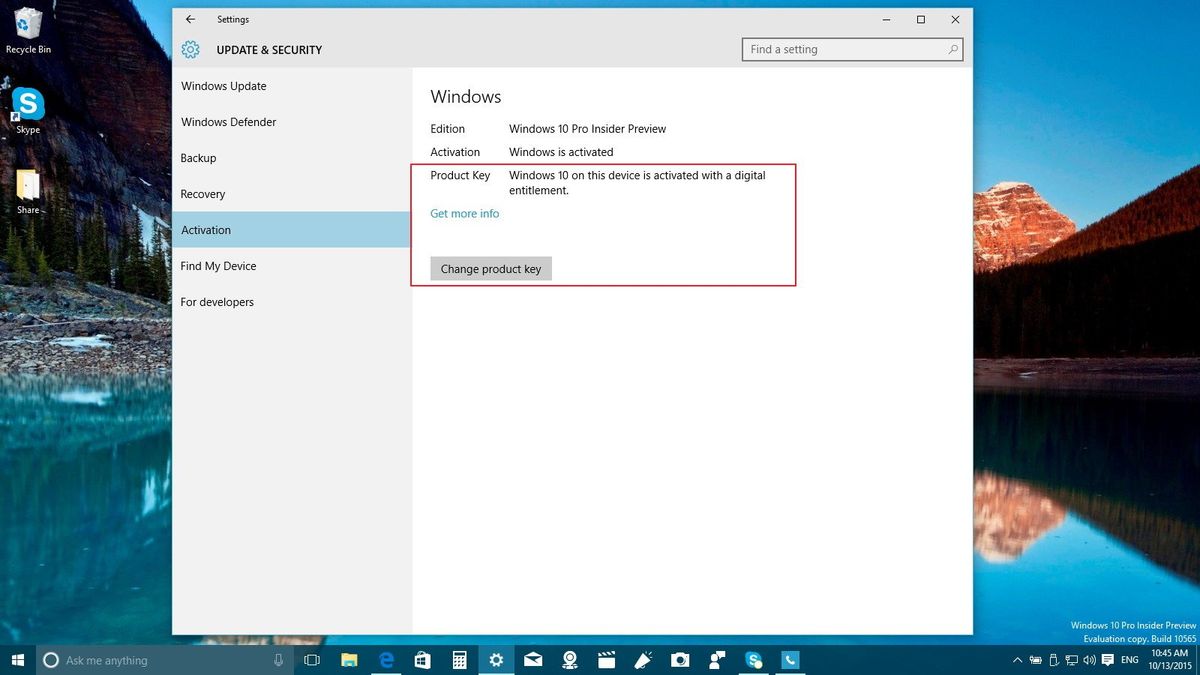Open the Action Center notification icon
This screenshot has height=675, width=1200.
point(1107,660)
